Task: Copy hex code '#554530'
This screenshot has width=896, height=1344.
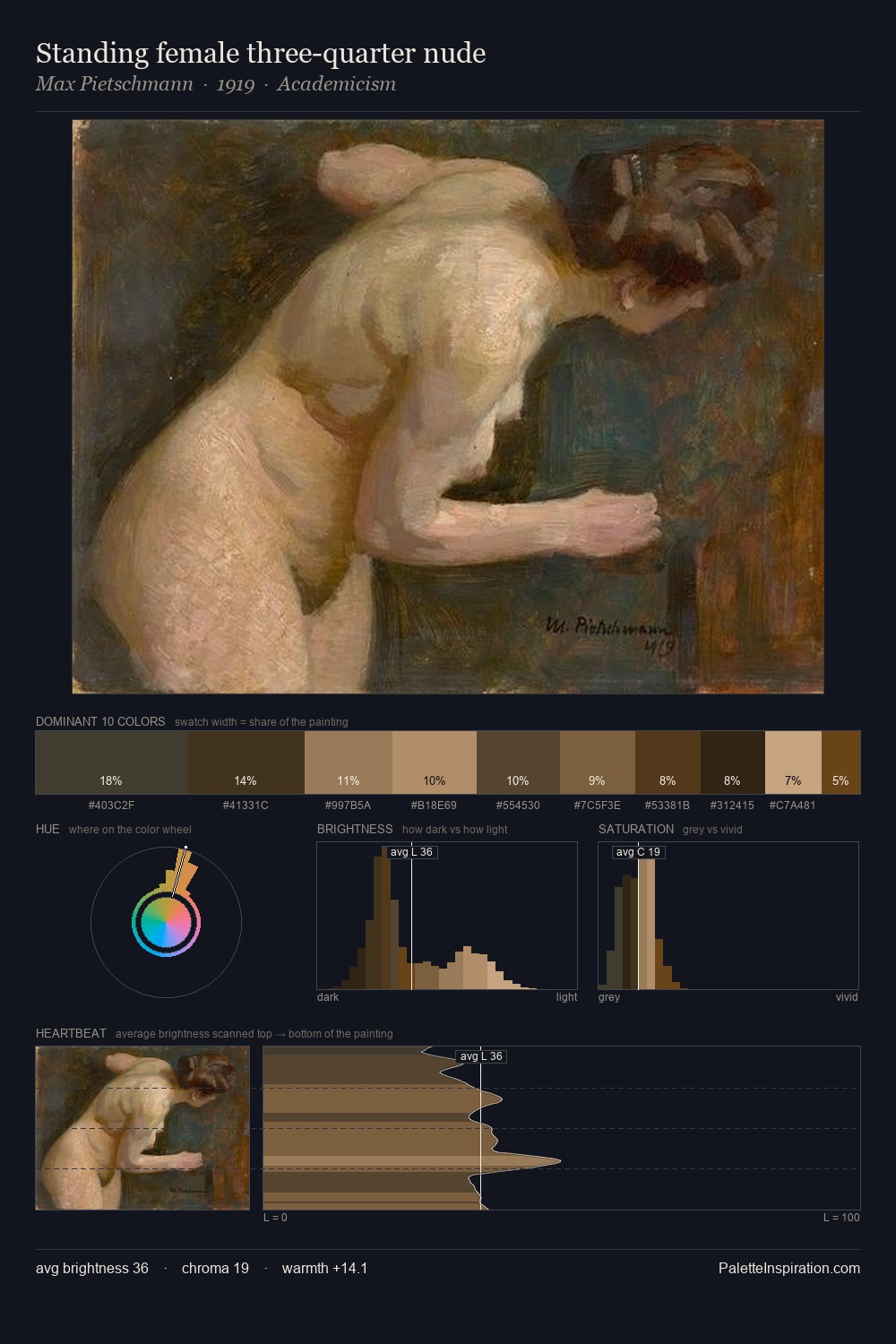Action: click(x=518, y=805)
